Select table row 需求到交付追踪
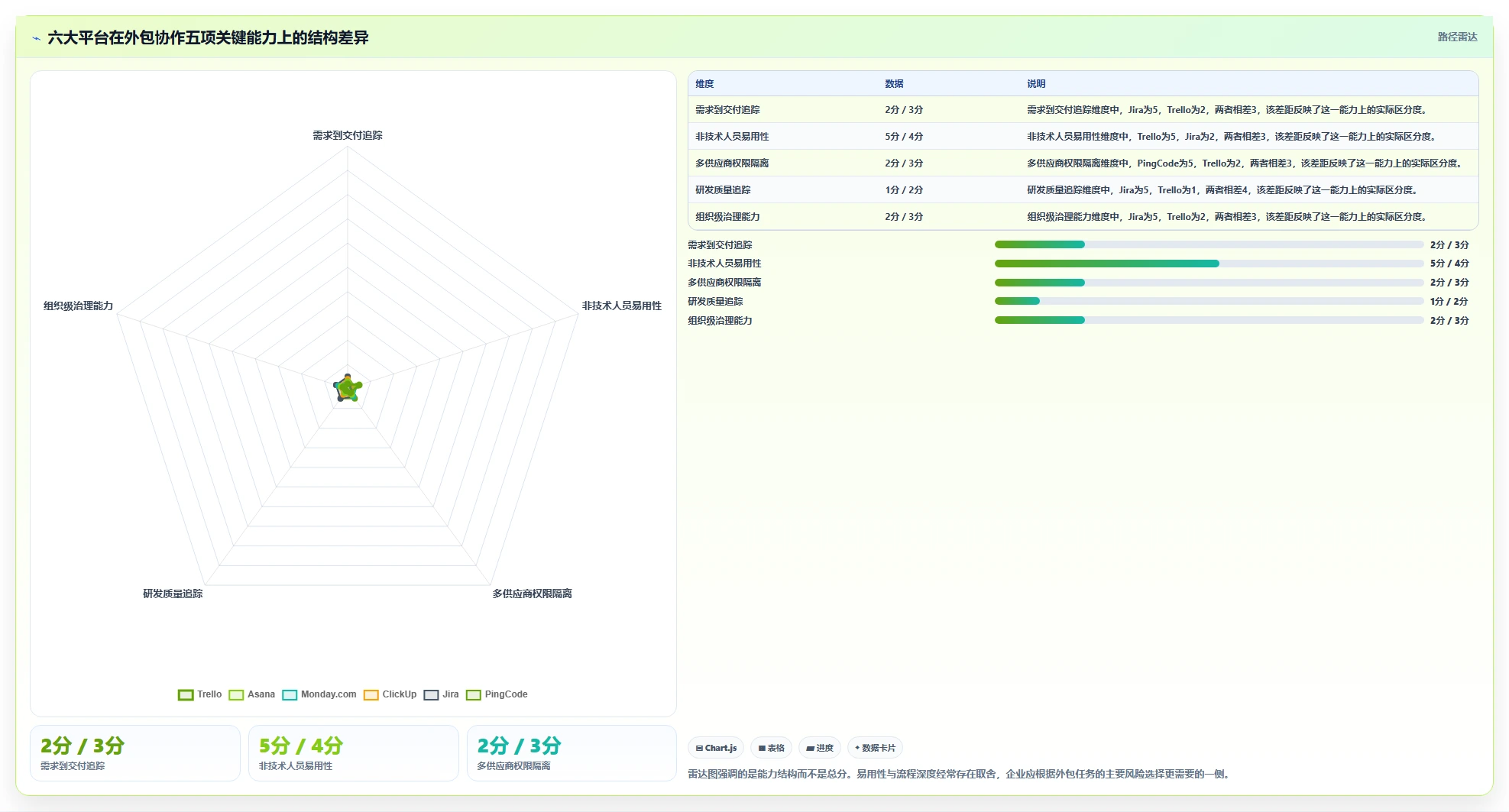Viewport: 1509px width, 812px height. coord(1083,110)
